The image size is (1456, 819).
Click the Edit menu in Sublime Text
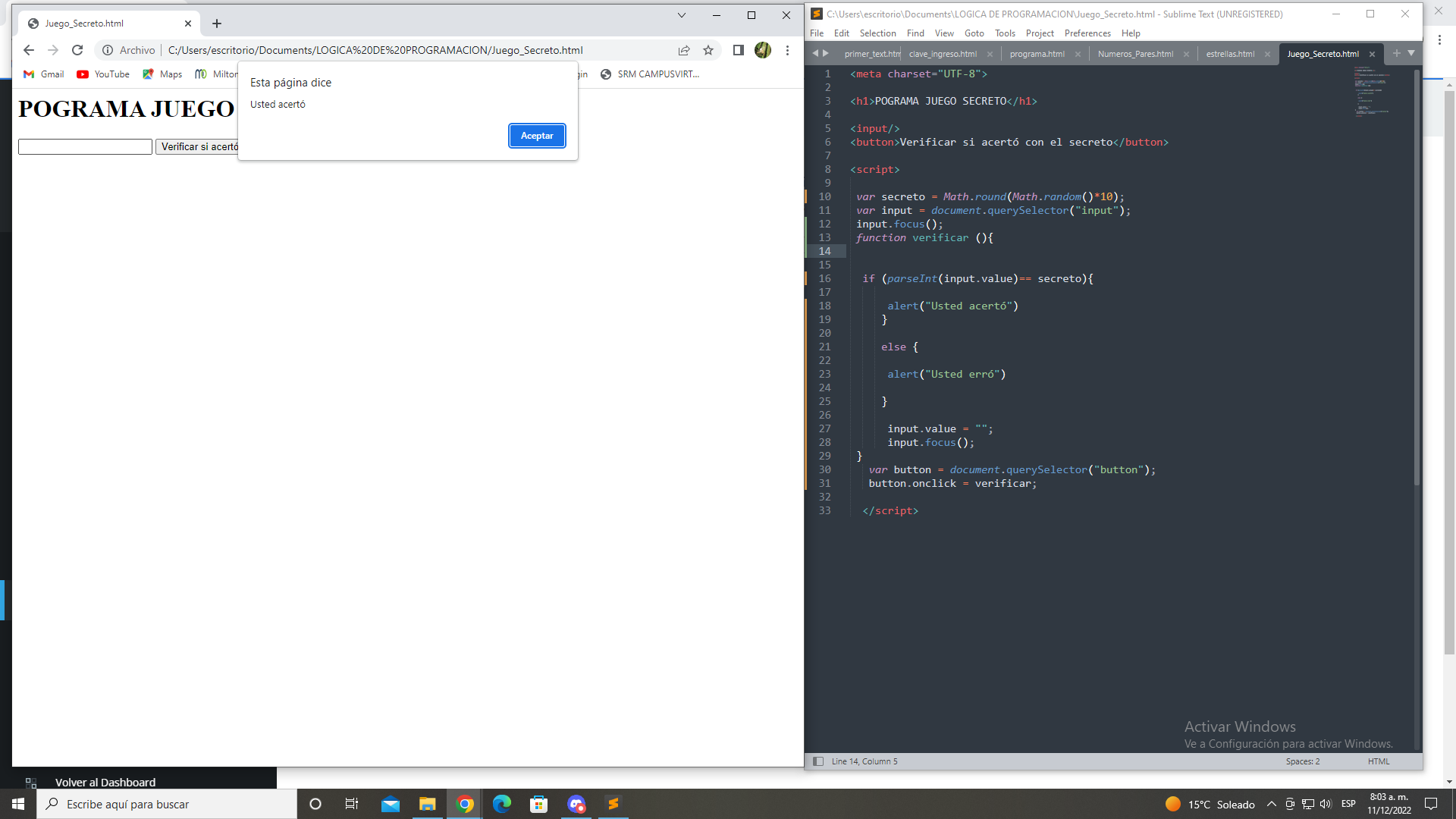coord(842,33)
